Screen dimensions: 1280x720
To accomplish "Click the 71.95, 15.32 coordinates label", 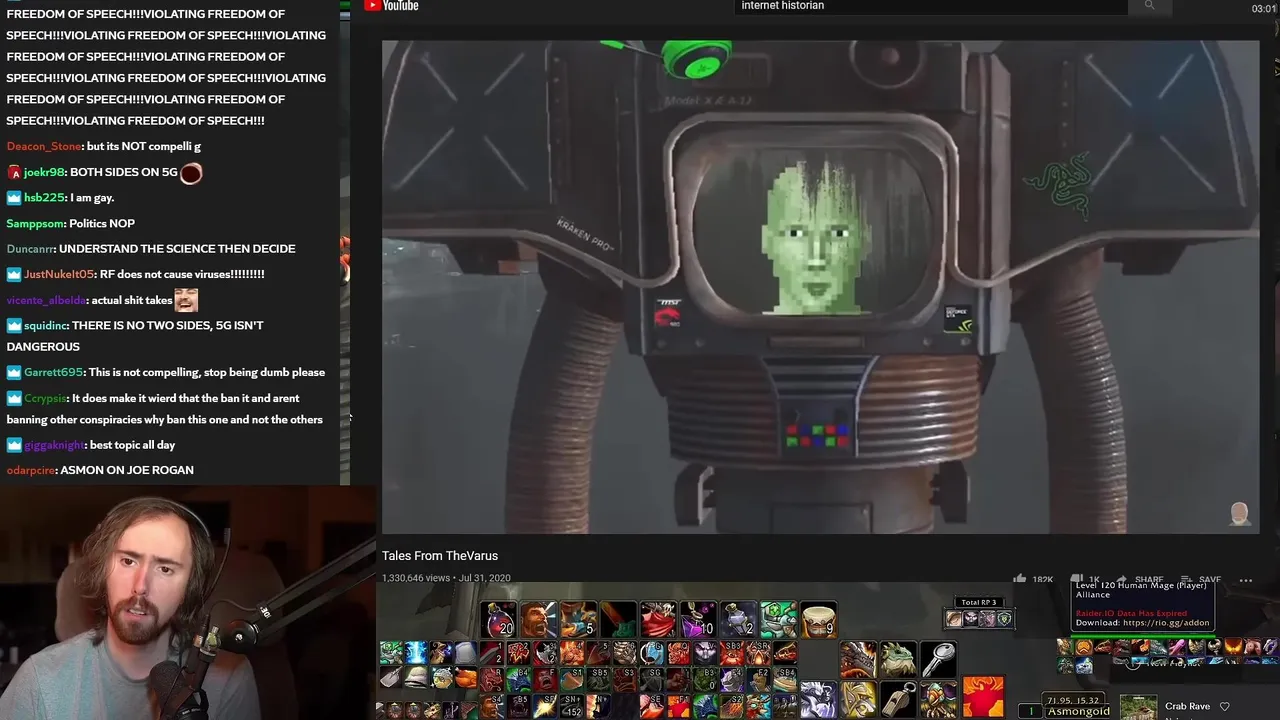I will pyautogui.click(x=1073, y=700).
